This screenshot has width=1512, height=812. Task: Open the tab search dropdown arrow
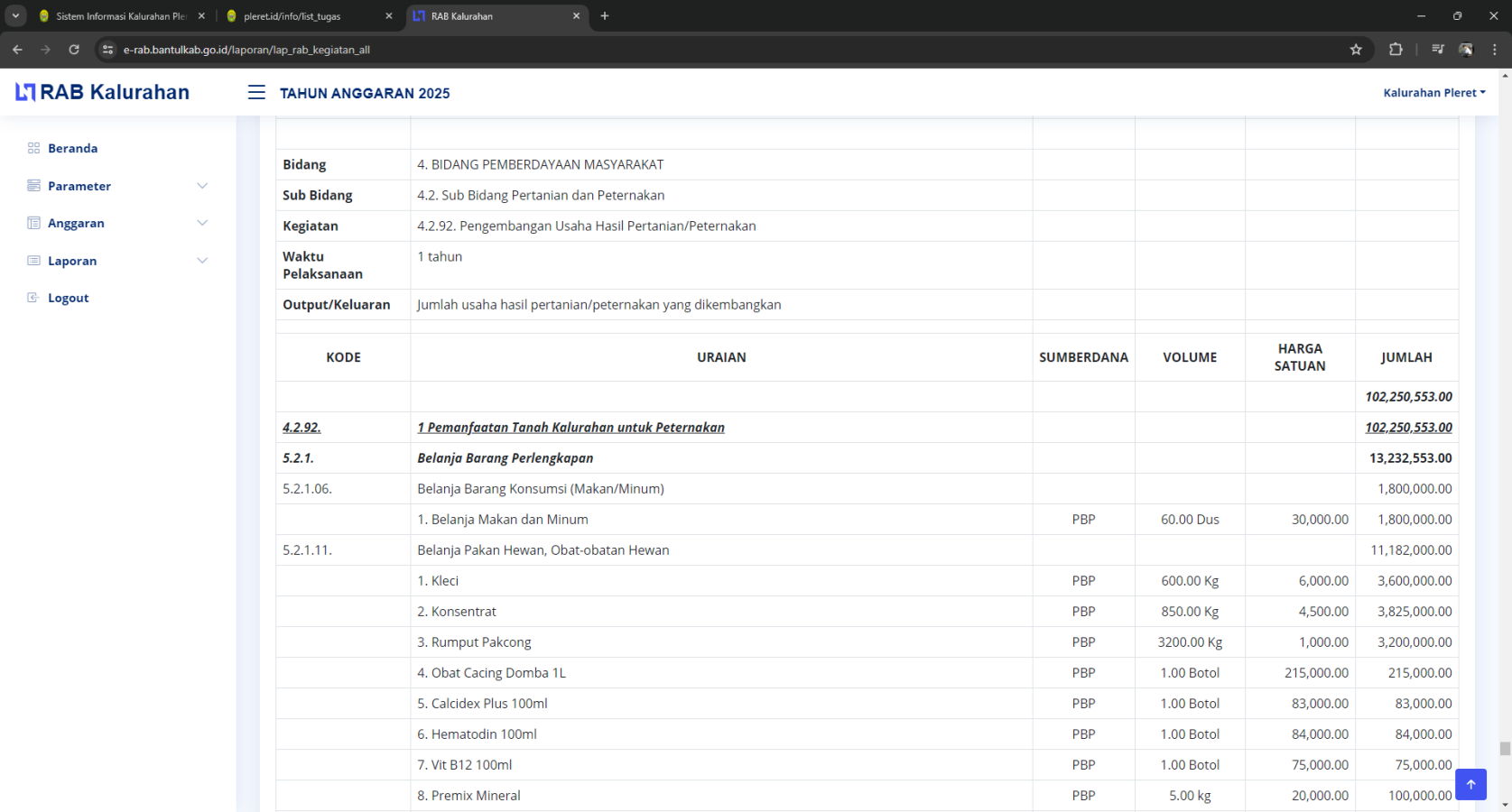tap(15, 16)
